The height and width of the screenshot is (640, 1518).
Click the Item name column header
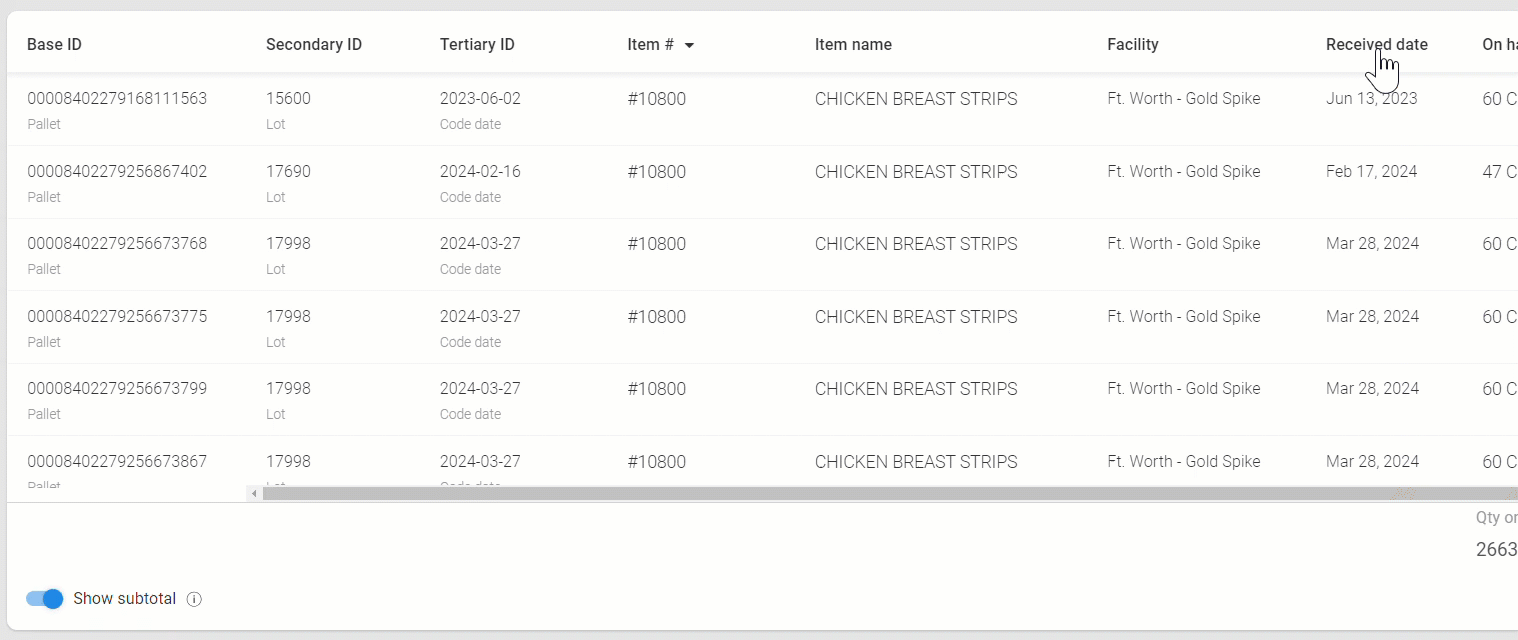(x=853, y=44)
